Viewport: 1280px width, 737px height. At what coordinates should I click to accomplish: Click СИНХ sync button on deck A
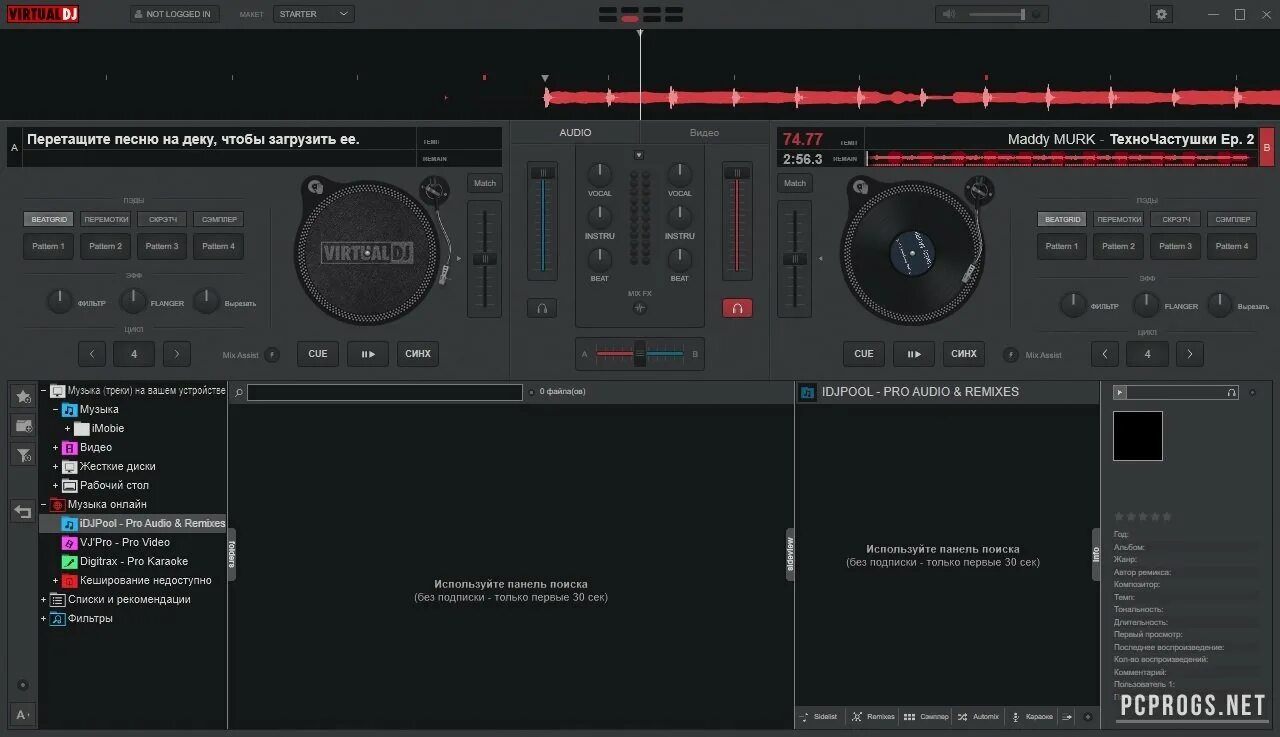click(x=418, y=354)
